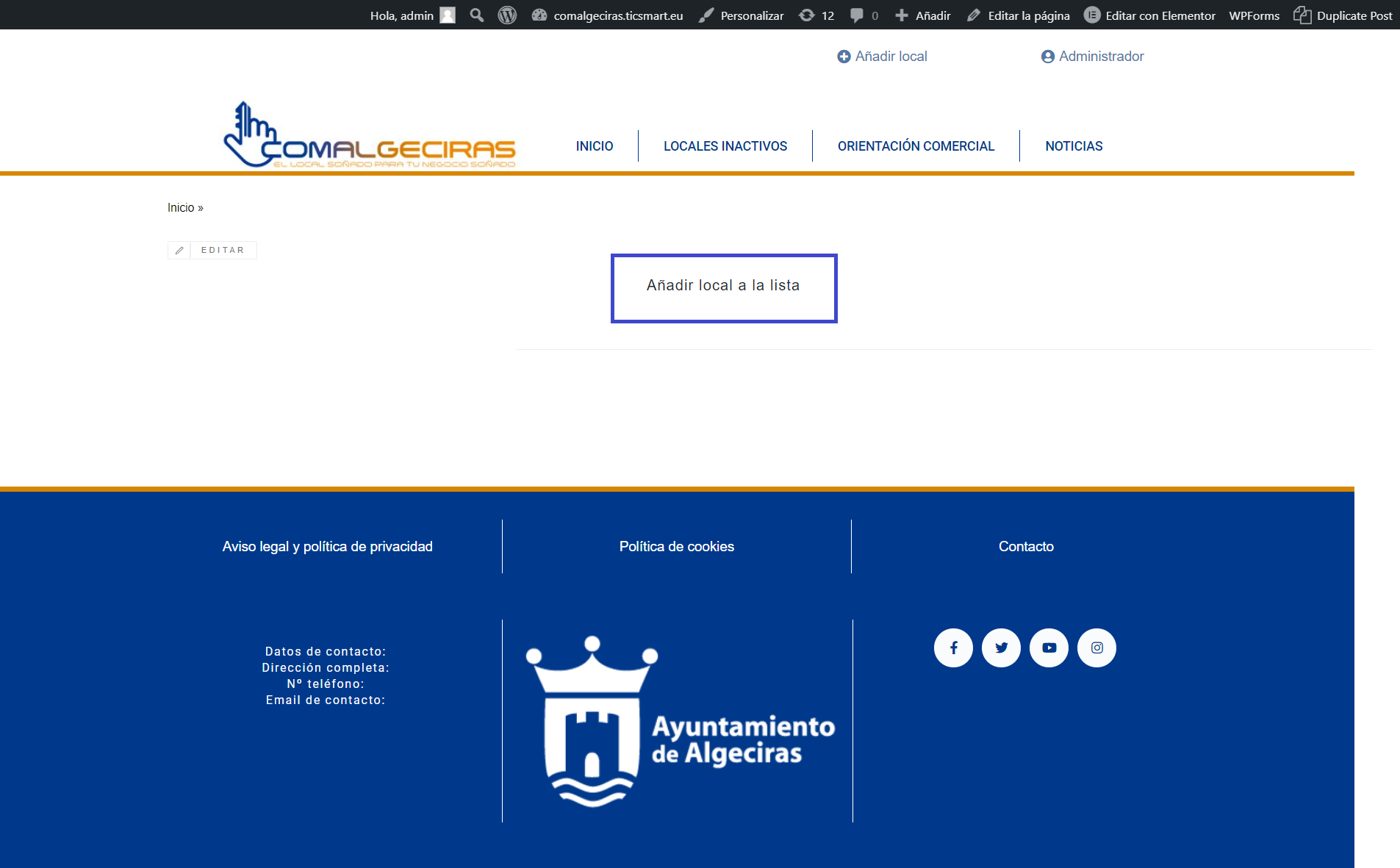Open the NOTICIAS menu item

(1074, 146)
